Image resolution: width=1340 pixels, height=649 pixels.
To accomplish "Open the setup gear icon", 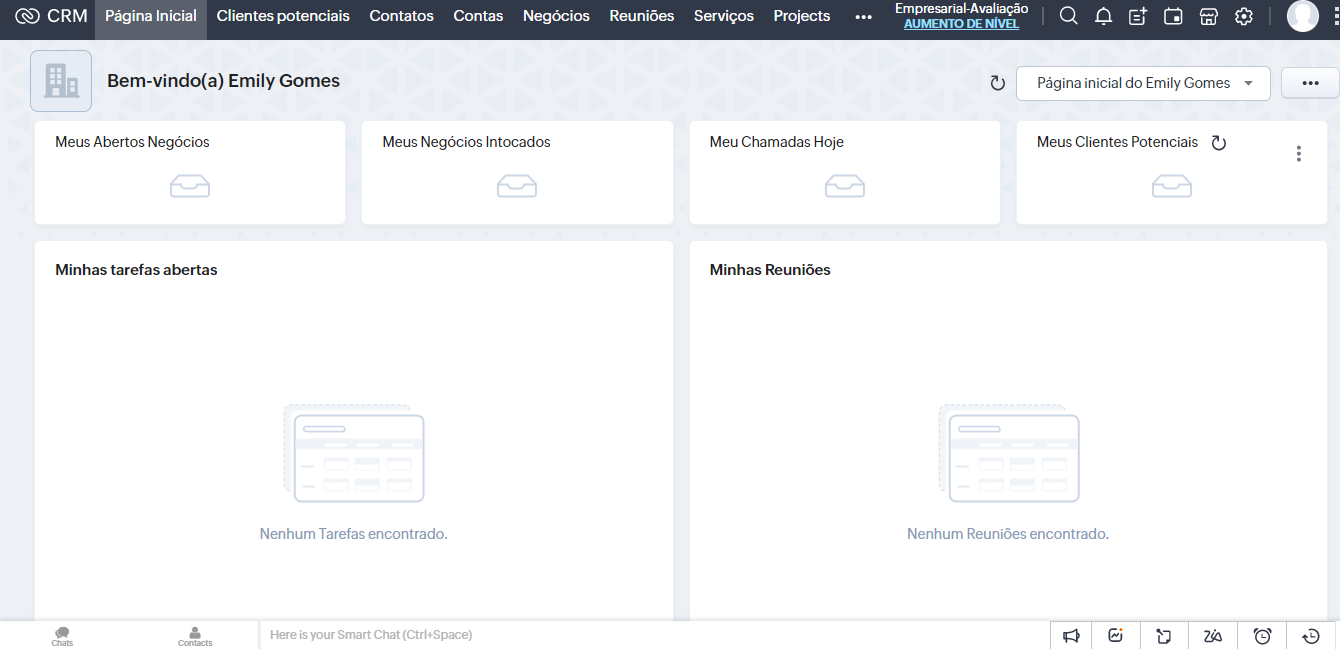I will click(1244, 16).
